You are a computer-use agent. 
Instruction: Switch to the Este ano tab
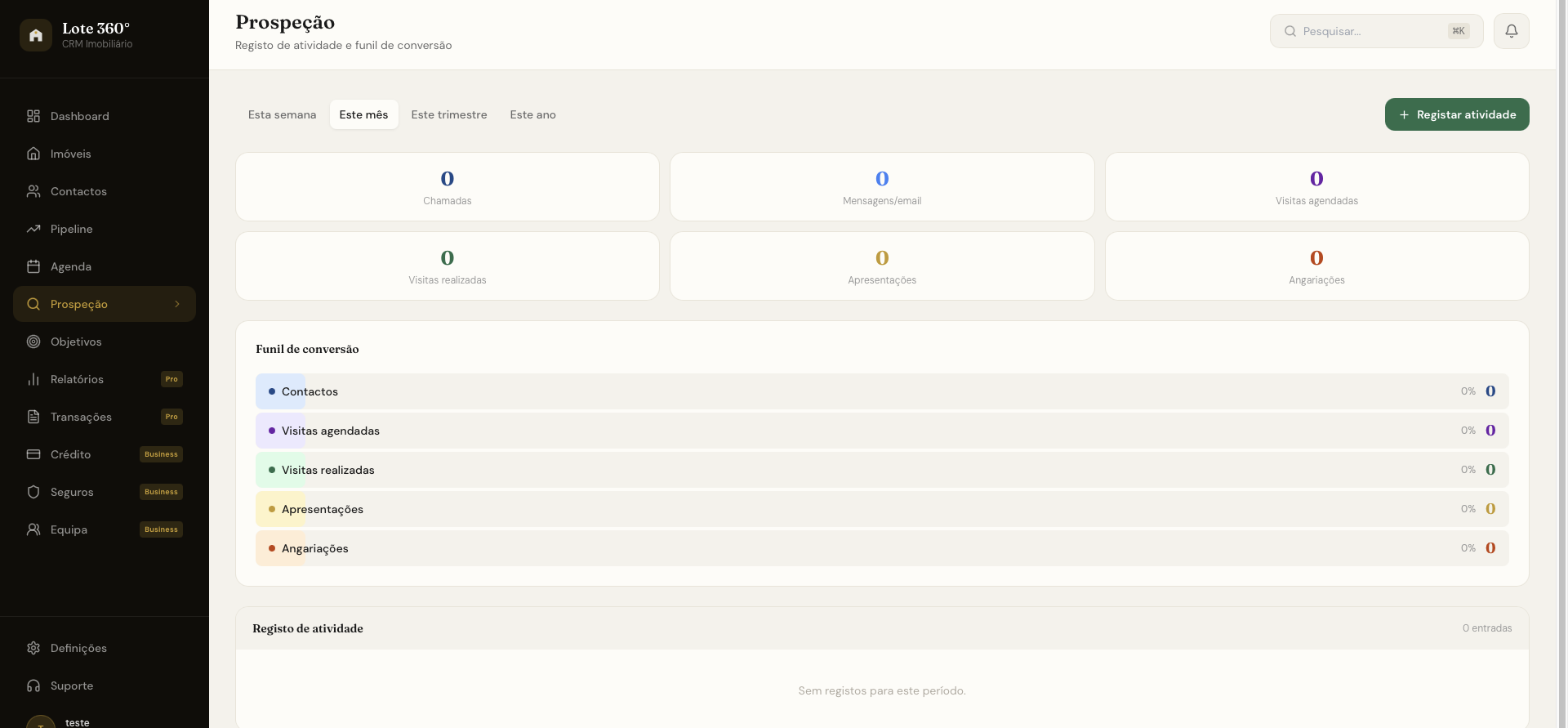pos(532,114)
